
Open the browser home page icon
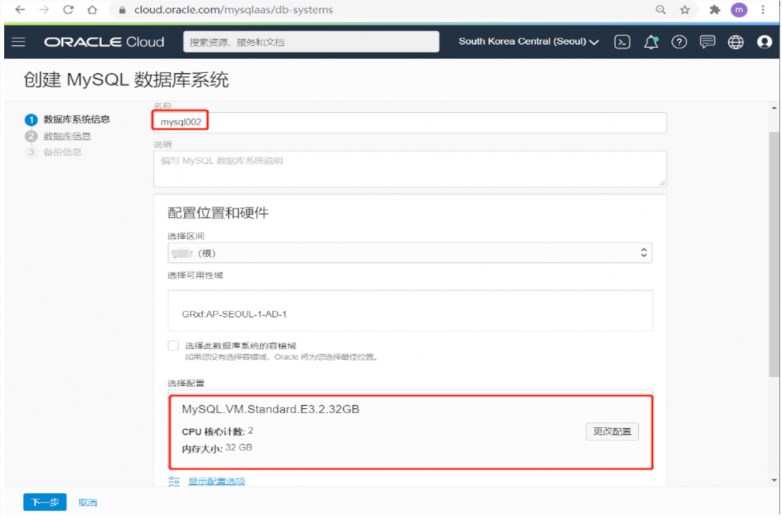tap(92, 9)
